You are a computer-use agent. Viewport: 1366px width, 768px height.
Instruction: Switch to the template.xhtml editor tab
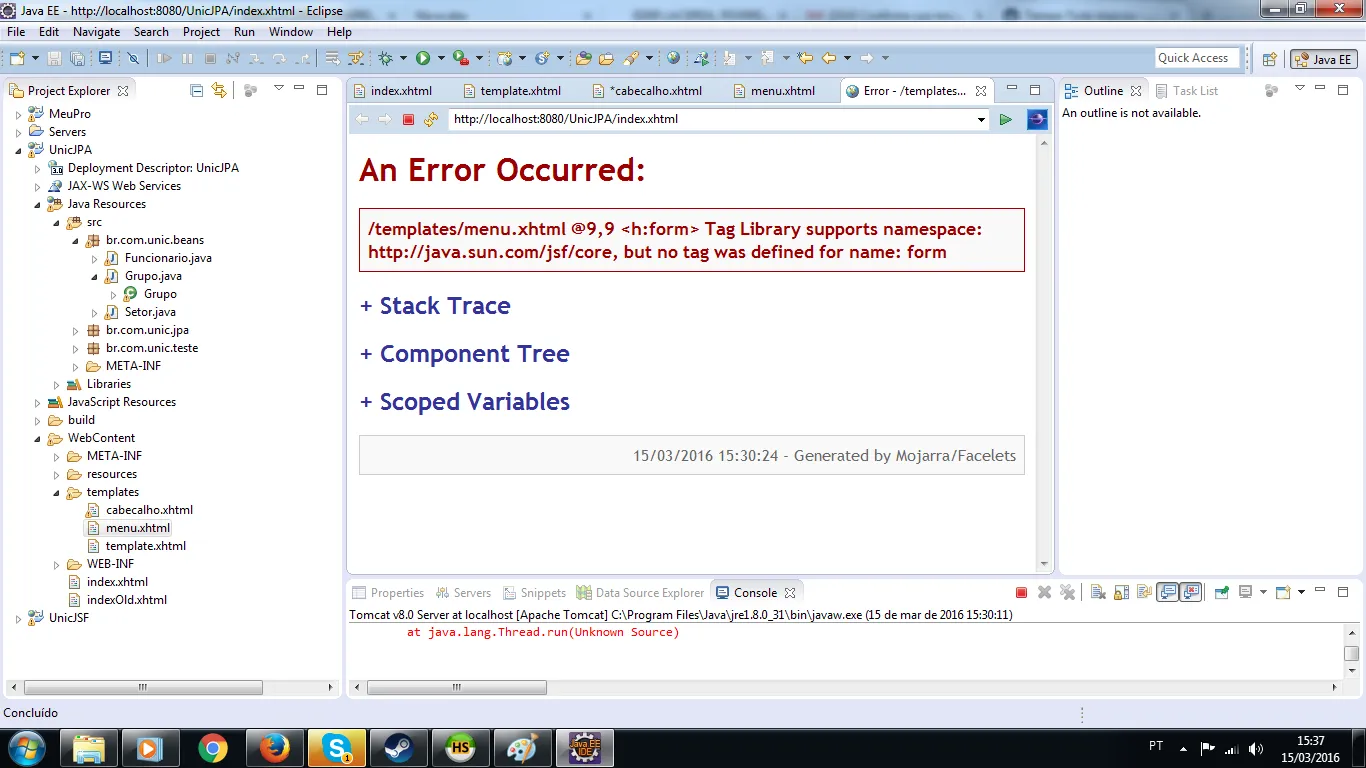[513, 90]
